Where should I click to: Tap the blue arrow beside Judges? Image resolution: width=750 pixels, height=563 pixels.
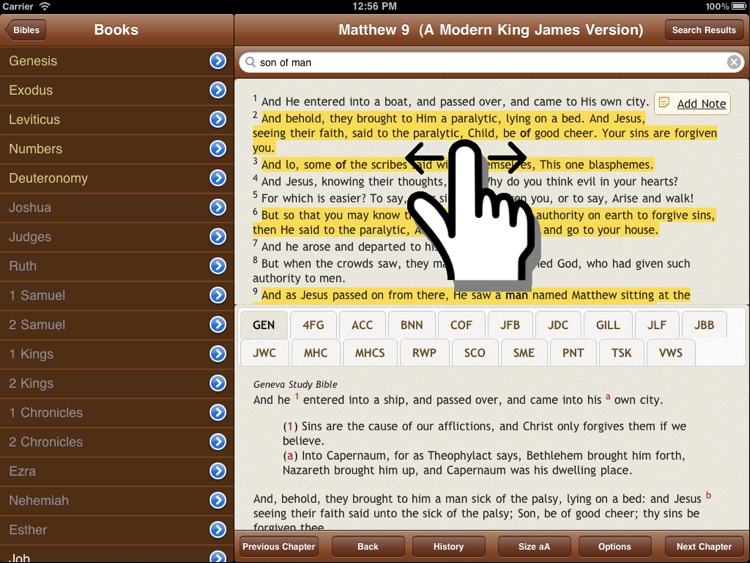click(x=218, y=236)
